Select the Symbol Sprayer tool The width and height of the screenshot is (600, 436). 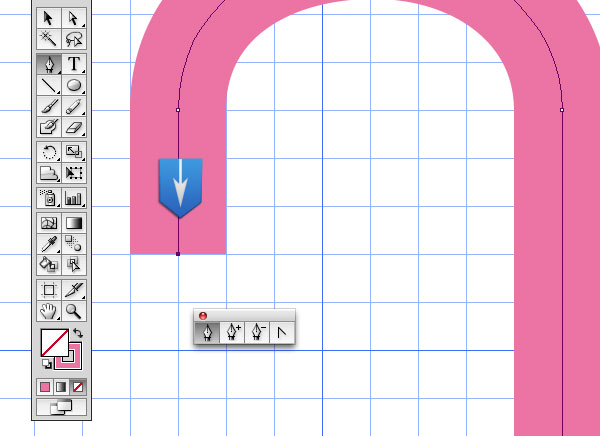tap(49, 198)
